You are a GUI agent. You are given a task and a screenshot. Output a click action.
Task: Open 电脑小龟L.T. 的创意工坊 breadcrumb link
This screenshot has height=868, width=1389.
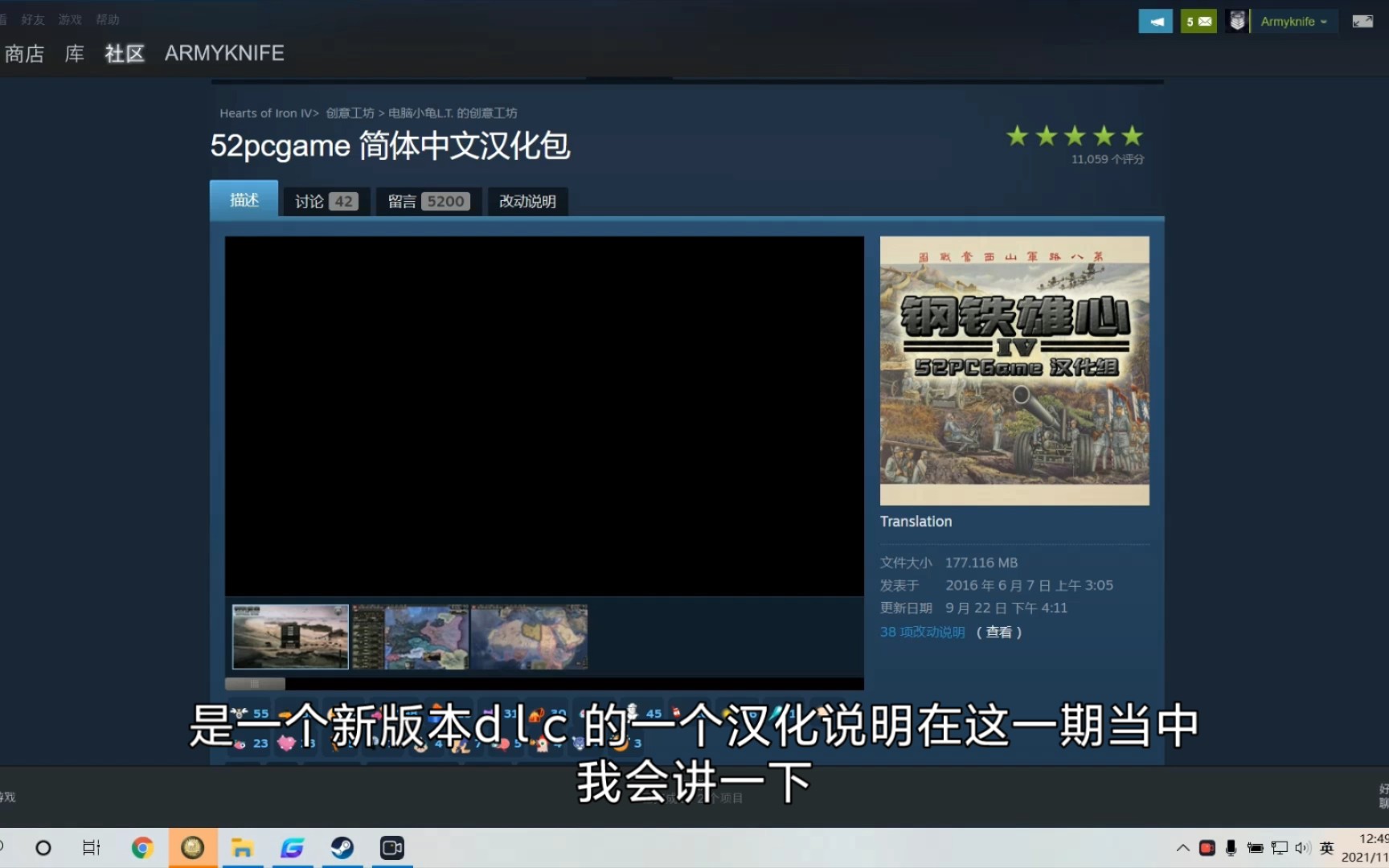[x=453, y=113]
